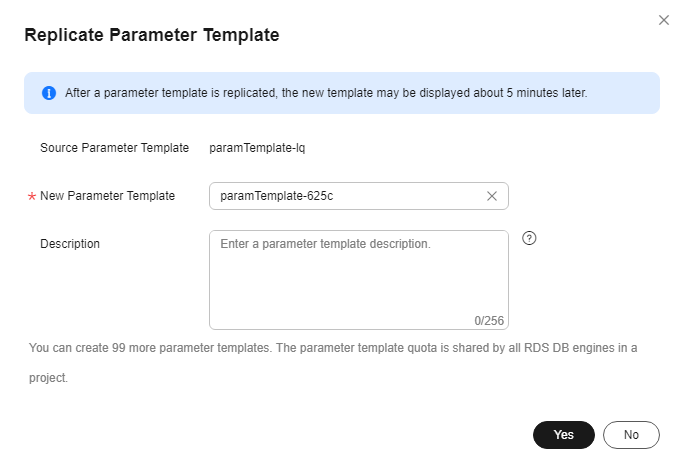688x476 pixels.
Task: Click the 0/256 character counter
Action: (x=489, y=320)
